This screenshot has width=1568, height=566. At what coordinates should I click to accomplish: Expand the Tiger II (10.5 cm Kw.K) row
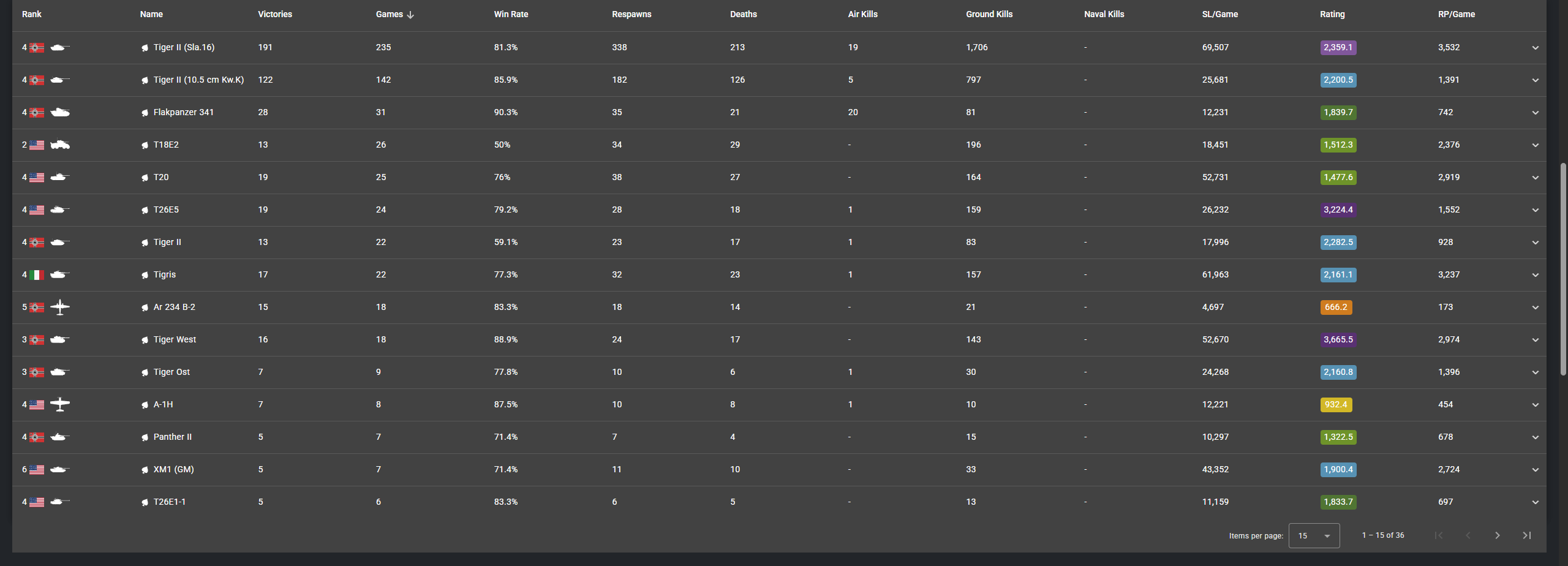point(1535,80)
